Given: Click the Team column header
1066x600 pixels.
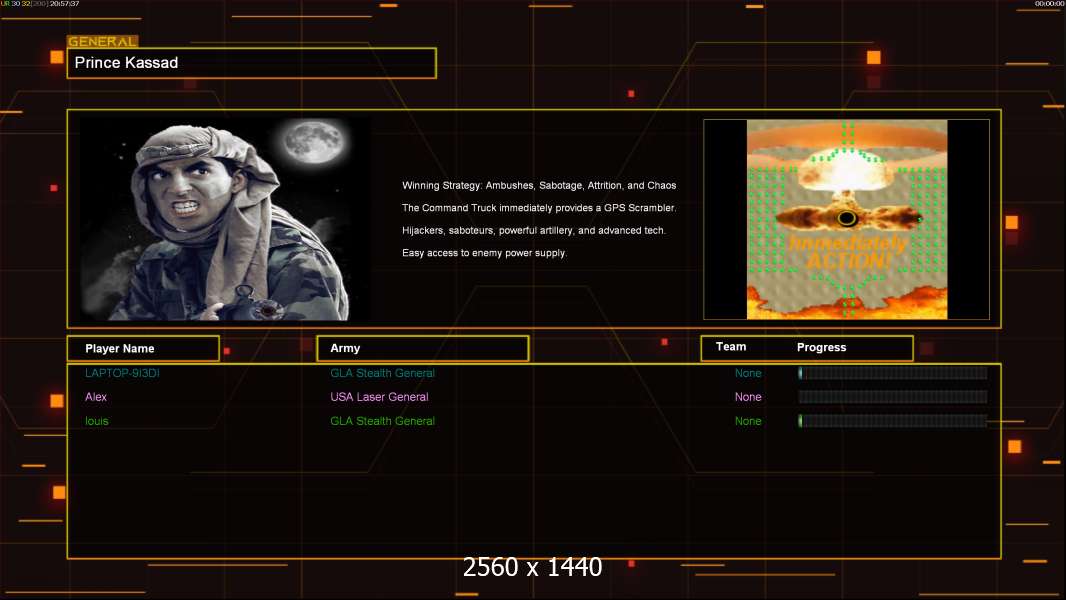Looking at the screenshot, I should click(731, 347).
